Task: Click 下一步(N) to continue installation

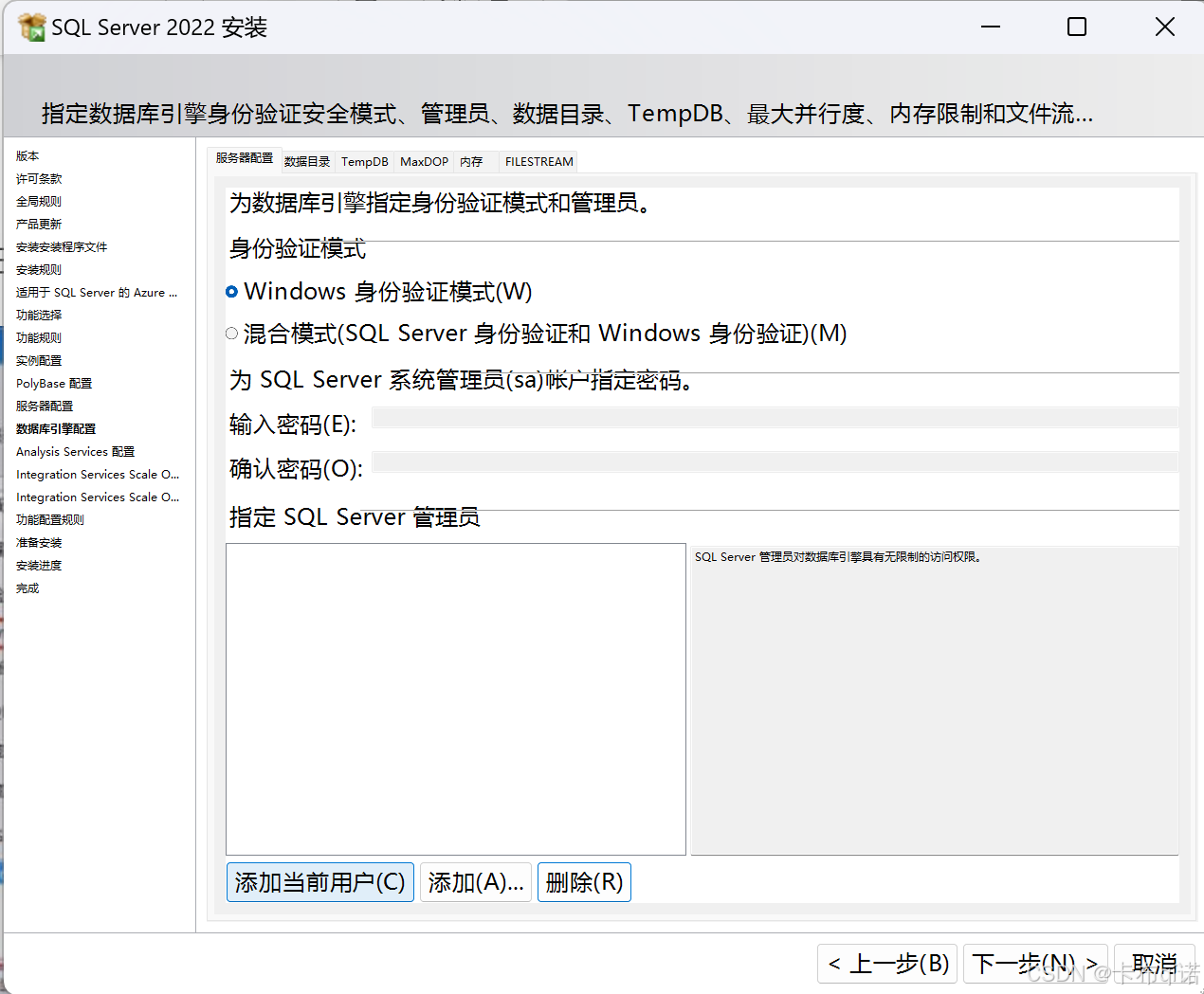Action: pos(1034,963)
